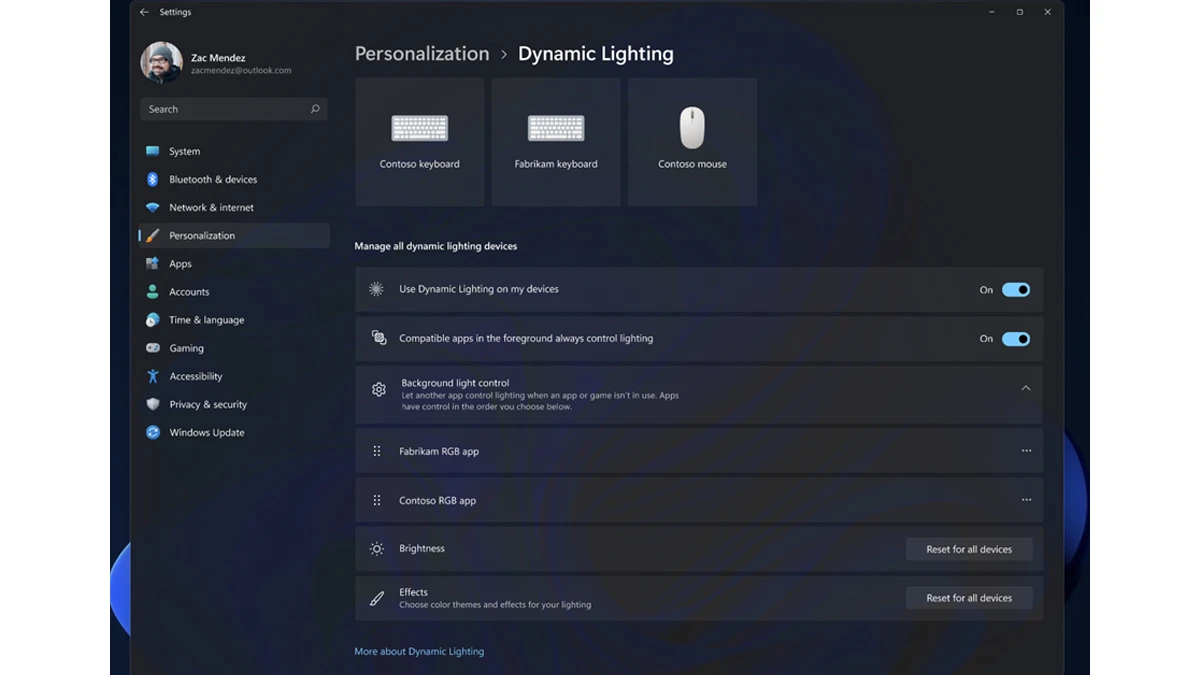Click the Accessibility figure icon
Screen dimensions: 1200x675
point(152,376)
